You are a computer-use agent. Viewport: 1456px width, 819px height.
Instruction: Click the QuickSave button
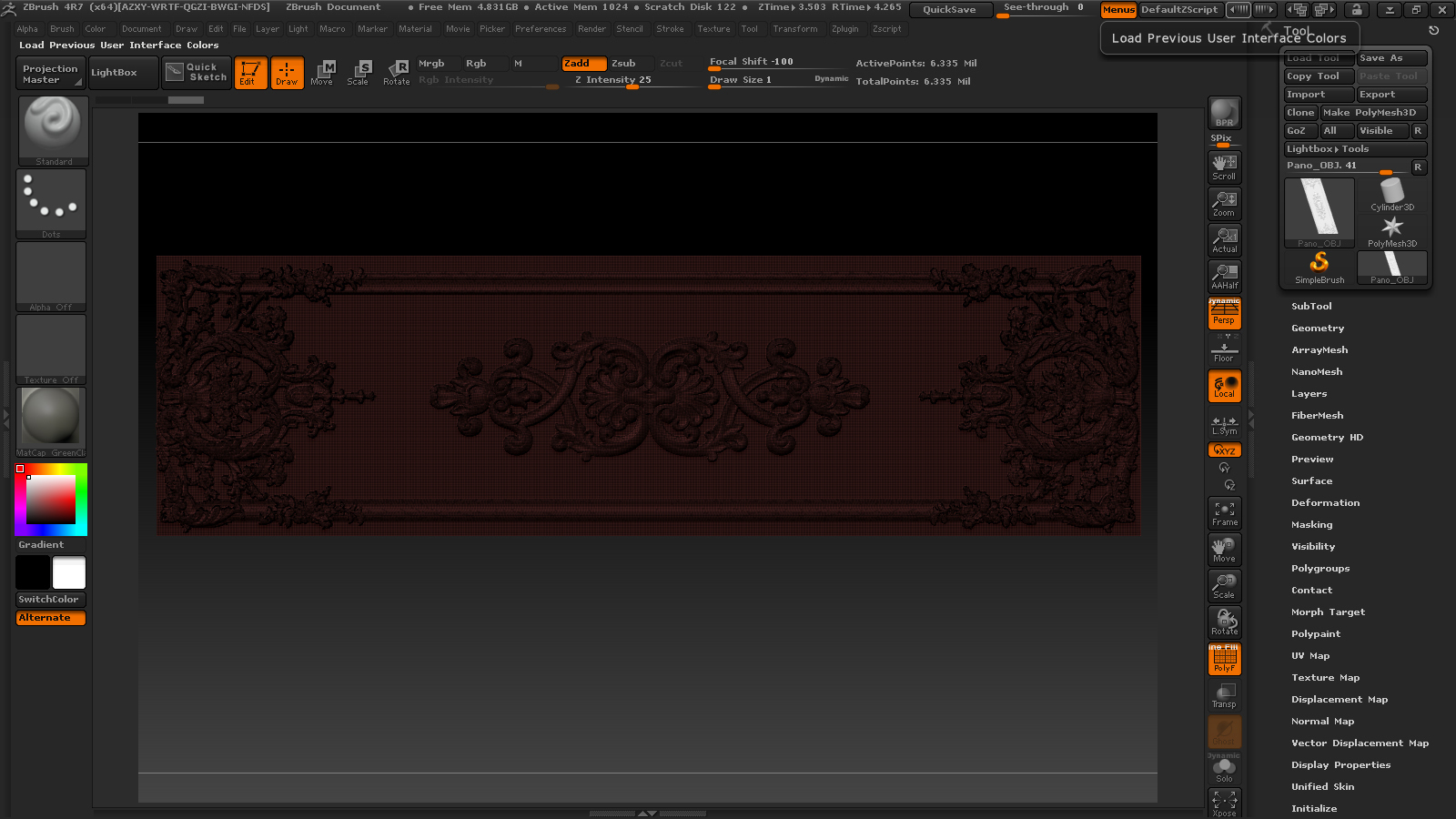(949, 10)
